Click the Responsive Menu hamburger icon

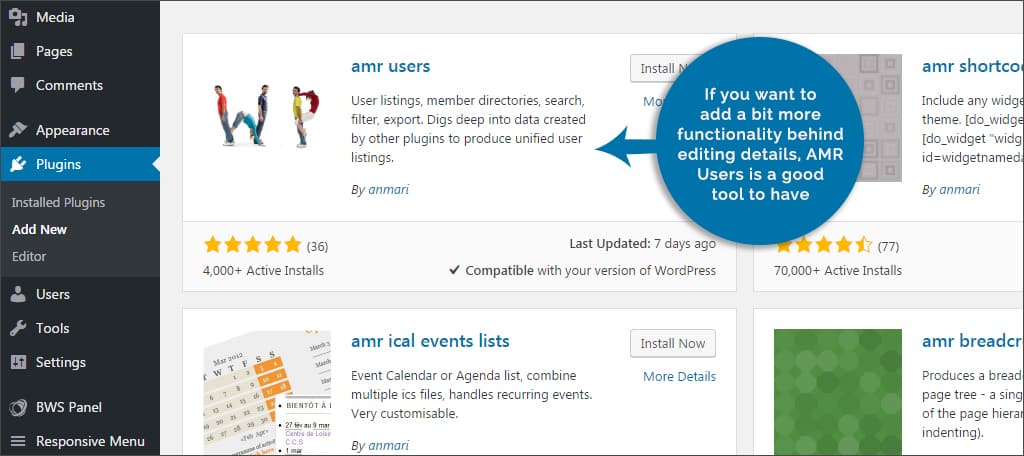pos(18,441)
